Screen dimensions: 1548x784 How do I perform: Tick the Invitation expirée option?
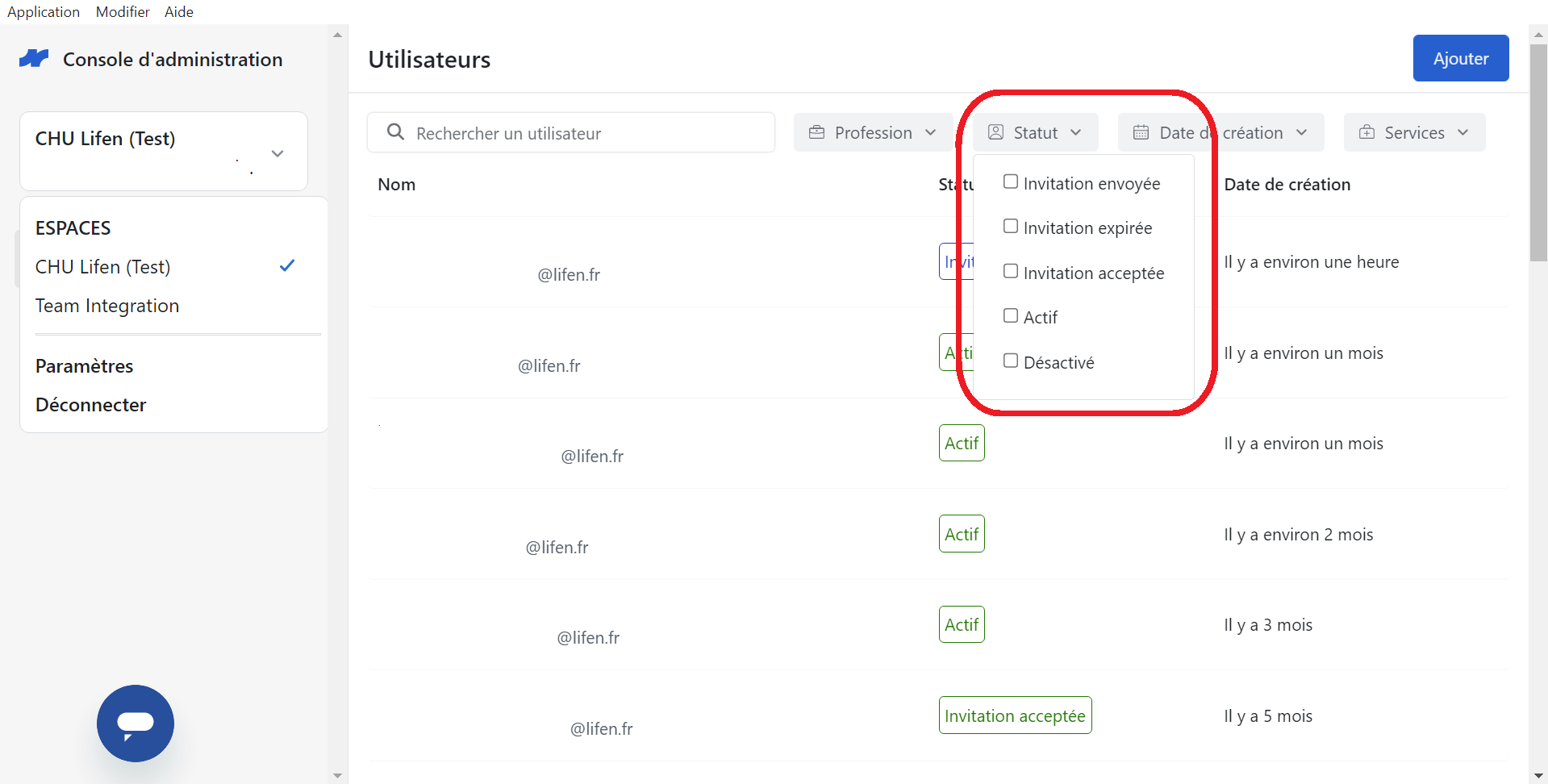(1011, 226)
